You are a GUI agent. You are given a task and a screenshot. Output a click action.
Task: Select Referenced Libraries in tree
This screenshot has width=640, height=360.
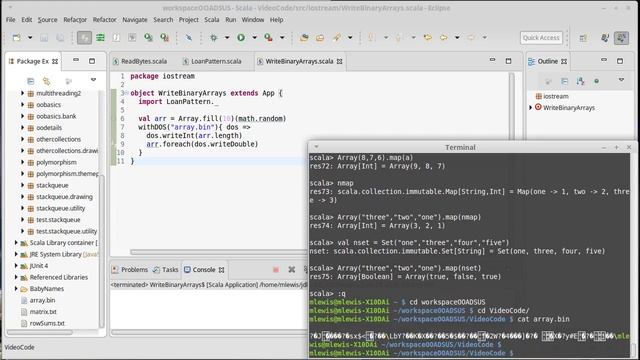[58, 277]
